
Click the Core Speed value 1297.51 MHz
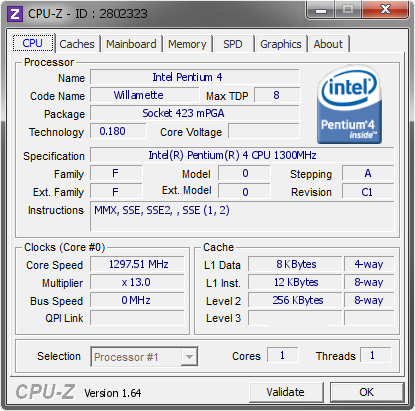tap(137, 264)
